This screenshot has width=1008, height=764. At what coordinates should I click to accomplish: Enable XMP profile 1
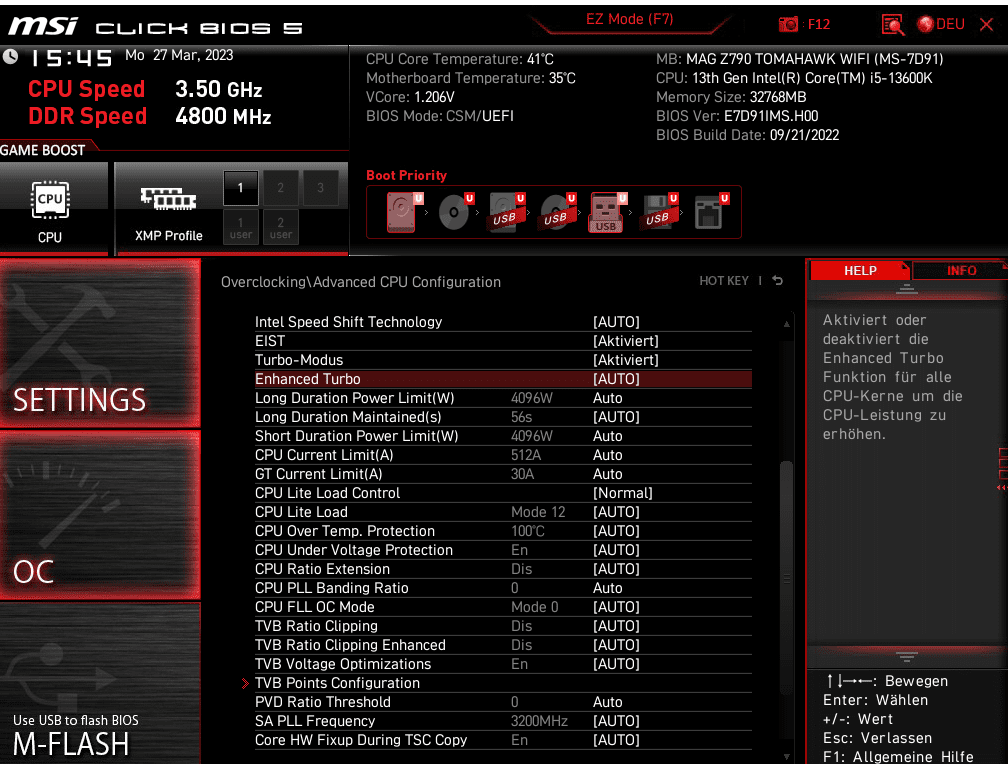coord(240,188)
